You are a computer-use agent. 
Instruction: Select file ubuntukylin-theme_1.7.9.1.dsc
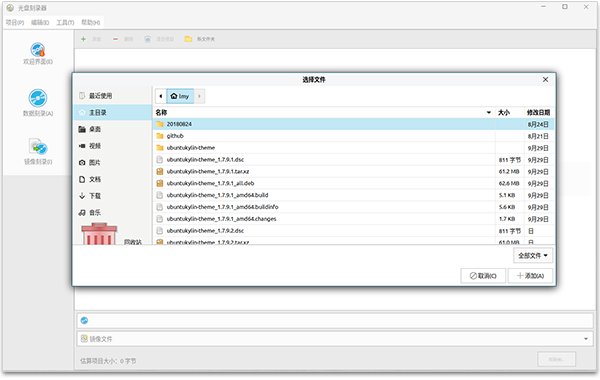click(352, 160)
